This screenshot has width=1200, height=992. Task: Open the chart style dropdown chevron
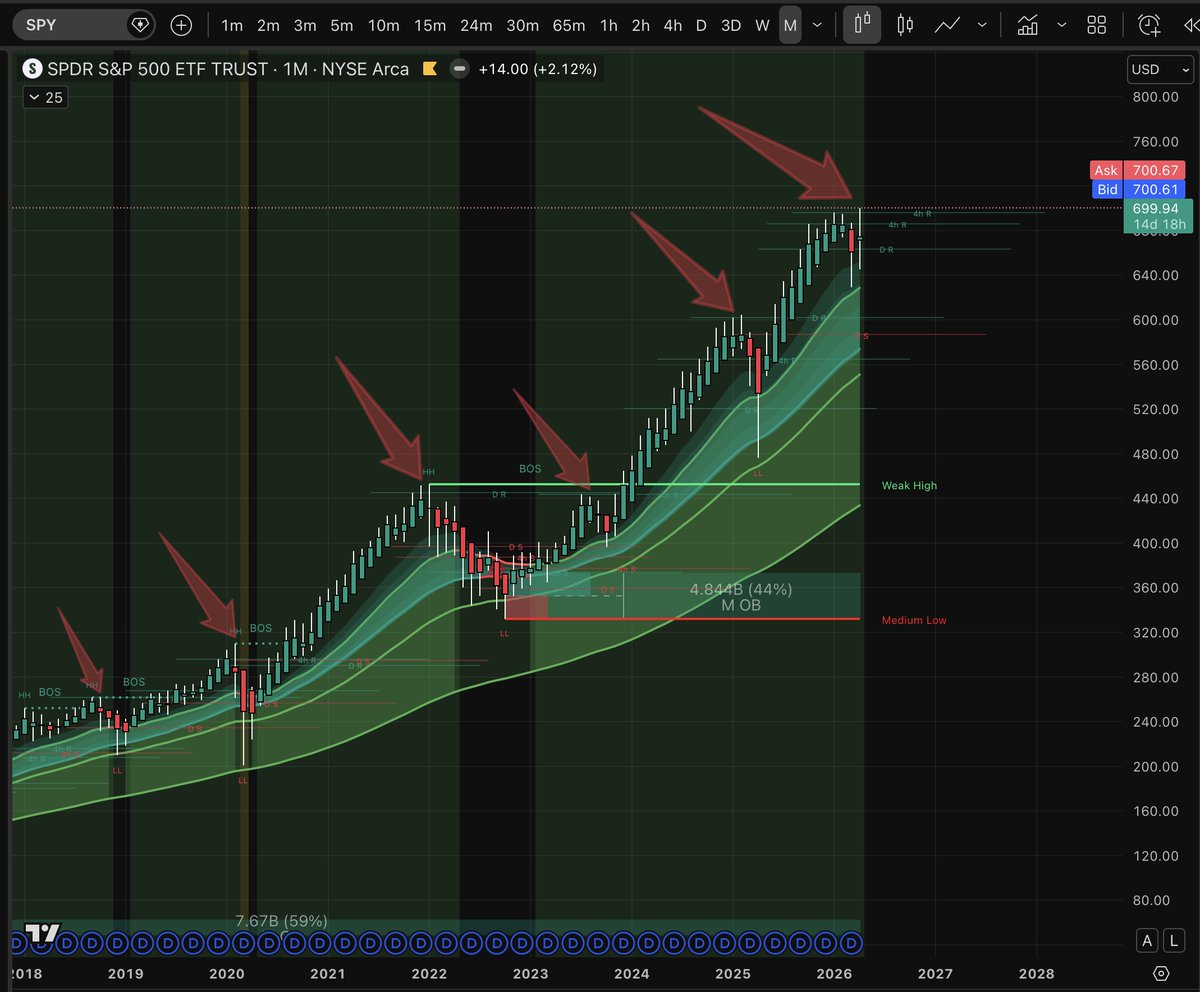(x=982, y=24)
